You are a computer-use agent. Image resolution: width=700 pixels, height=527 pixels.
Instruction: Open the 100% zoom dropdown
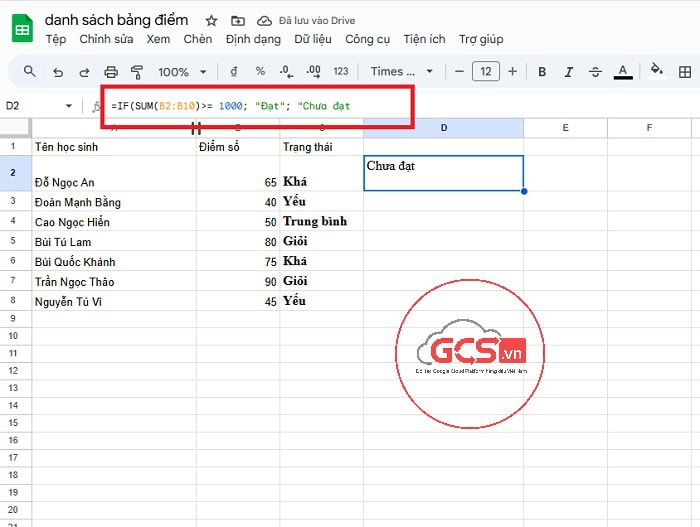coord(181,72)
